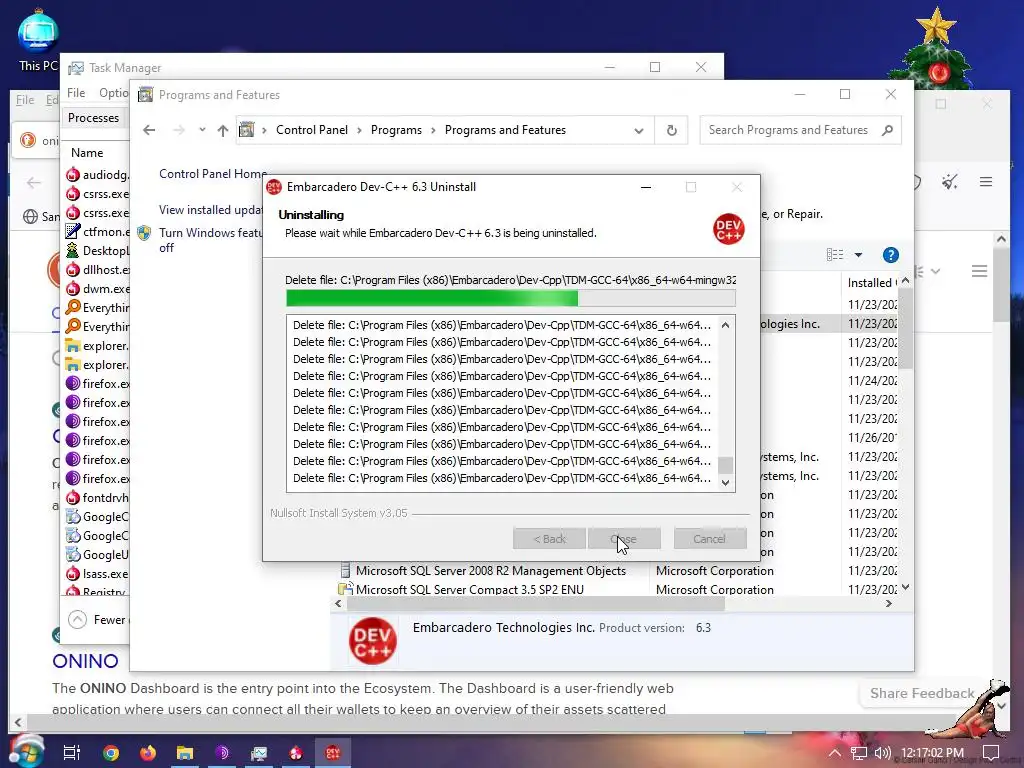Select Programs in the breadcrumb path
1024x768 pixels.
[396, 130]
